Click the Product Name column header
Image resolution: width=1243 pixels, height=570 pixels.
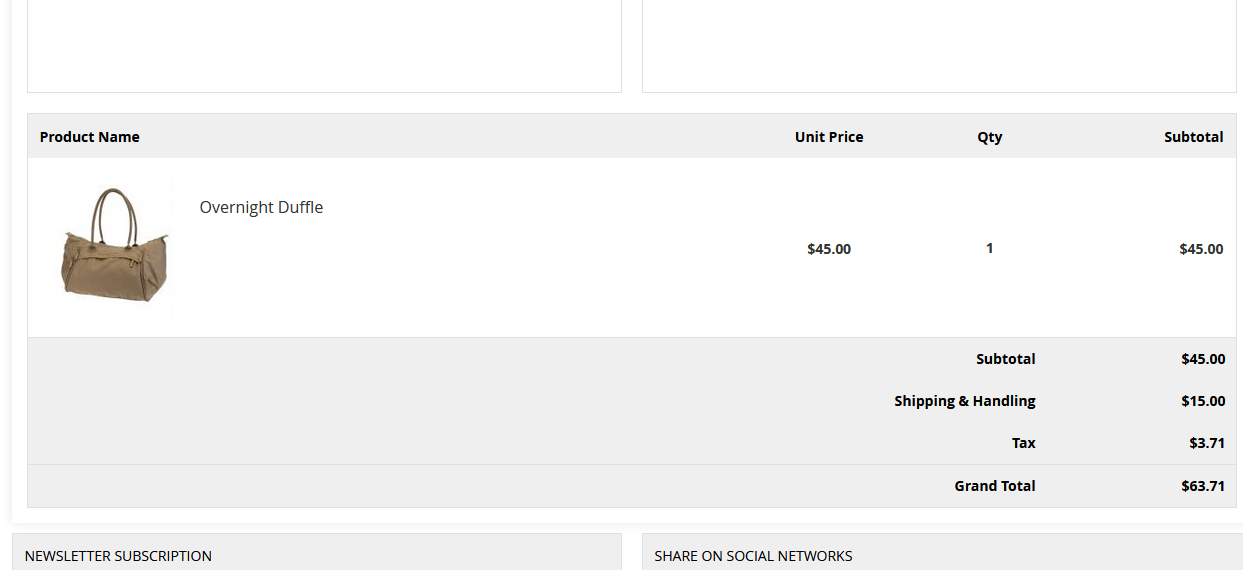pos(90,137)
